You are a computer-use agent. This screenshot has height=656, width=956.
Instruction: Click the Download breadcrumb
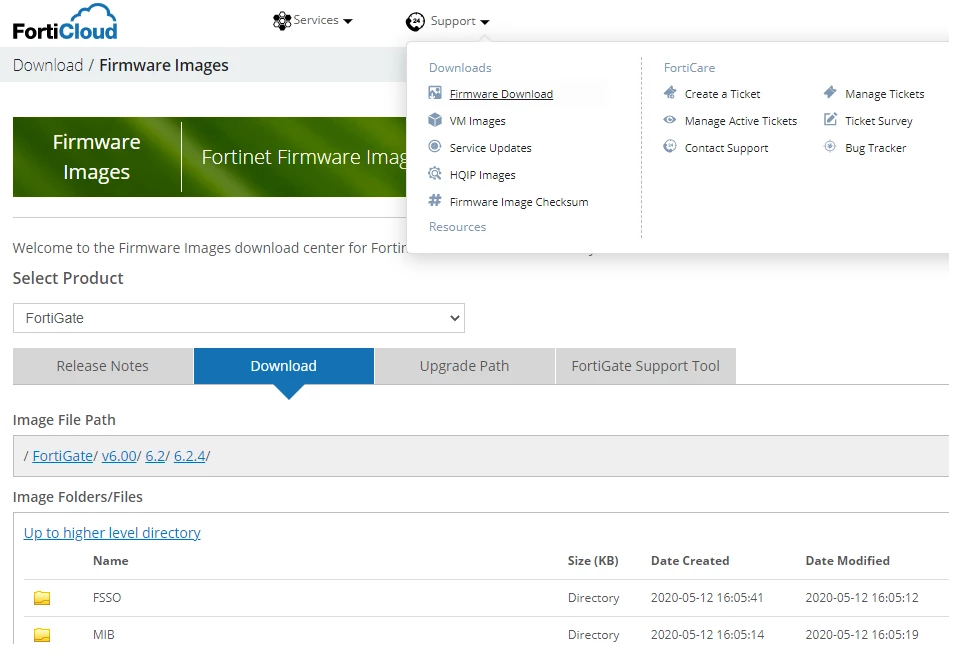pyautogui.click(x=48, y=65)
